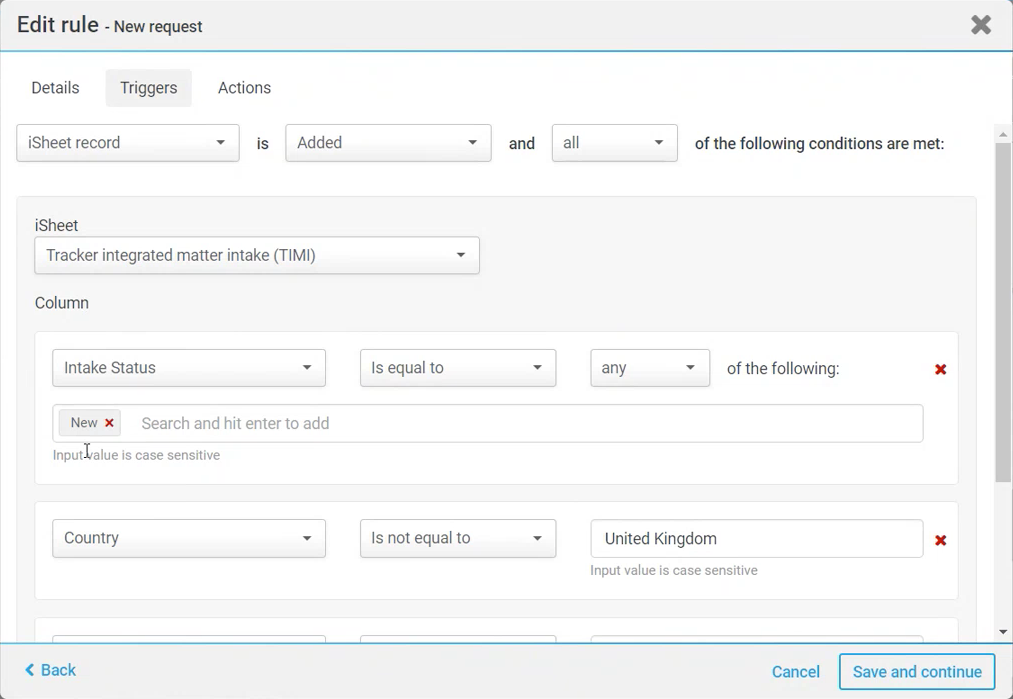Image resolution: width=1013 pixels, height=699 pixels.
Task: Open the Tracker integrated matter intake iSheet dropdown
Action: coord(257,255)
